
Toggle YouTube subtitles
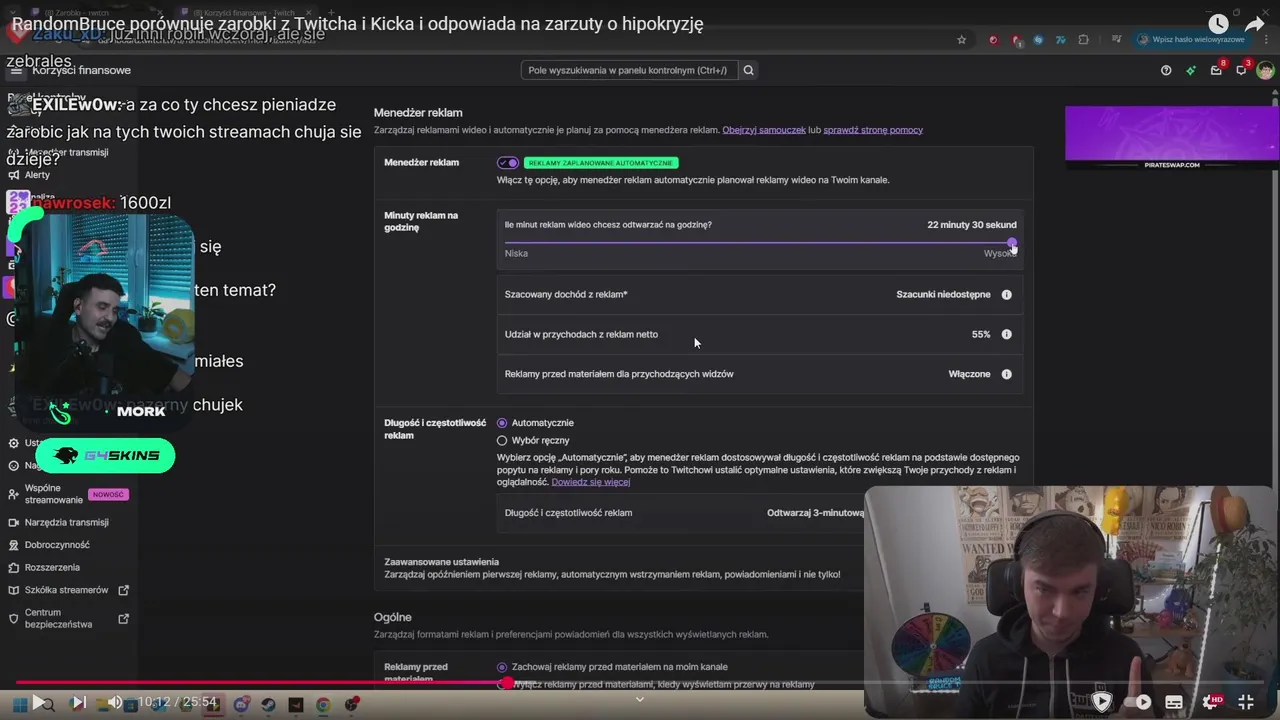pos(1174,702)
